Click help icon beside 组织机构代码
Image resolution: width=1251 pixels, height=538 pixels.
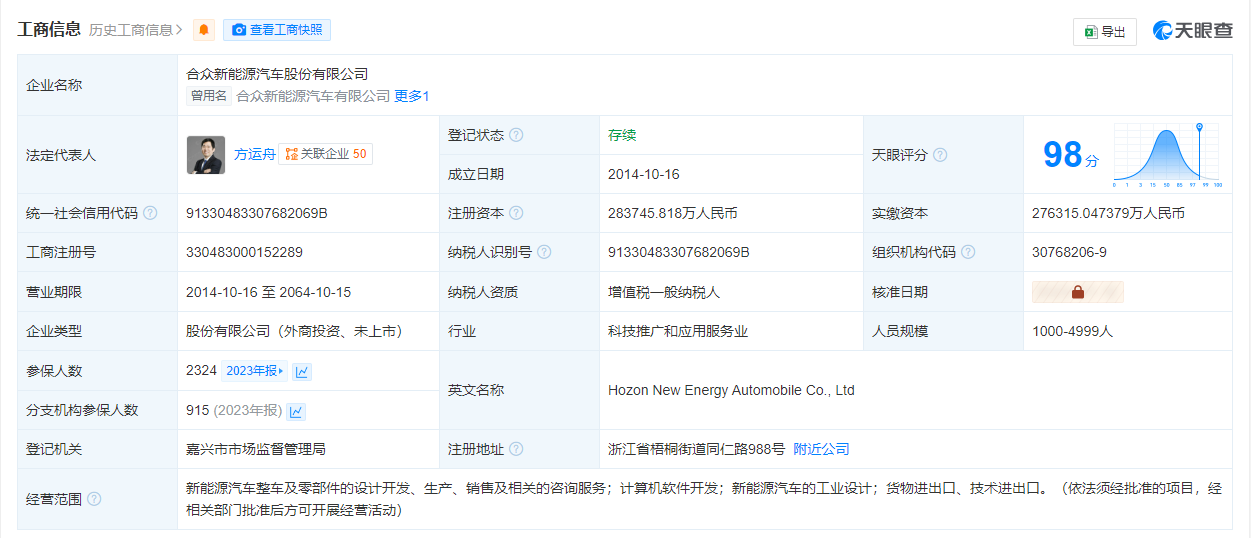pos(968,252)
